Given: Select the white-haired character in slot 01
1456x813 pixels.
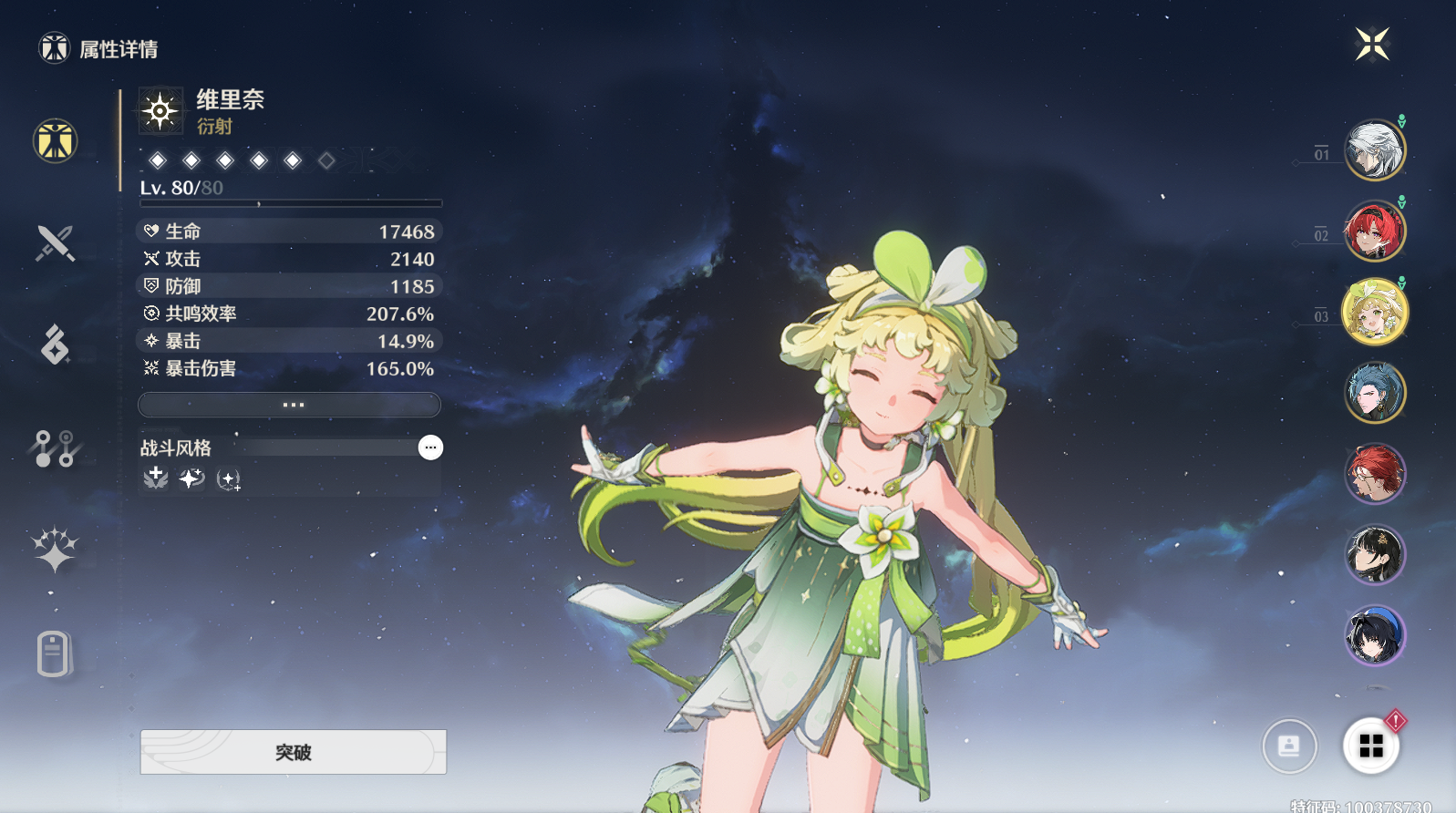Looking at the screenshot, I should (x=1375, y=150).
